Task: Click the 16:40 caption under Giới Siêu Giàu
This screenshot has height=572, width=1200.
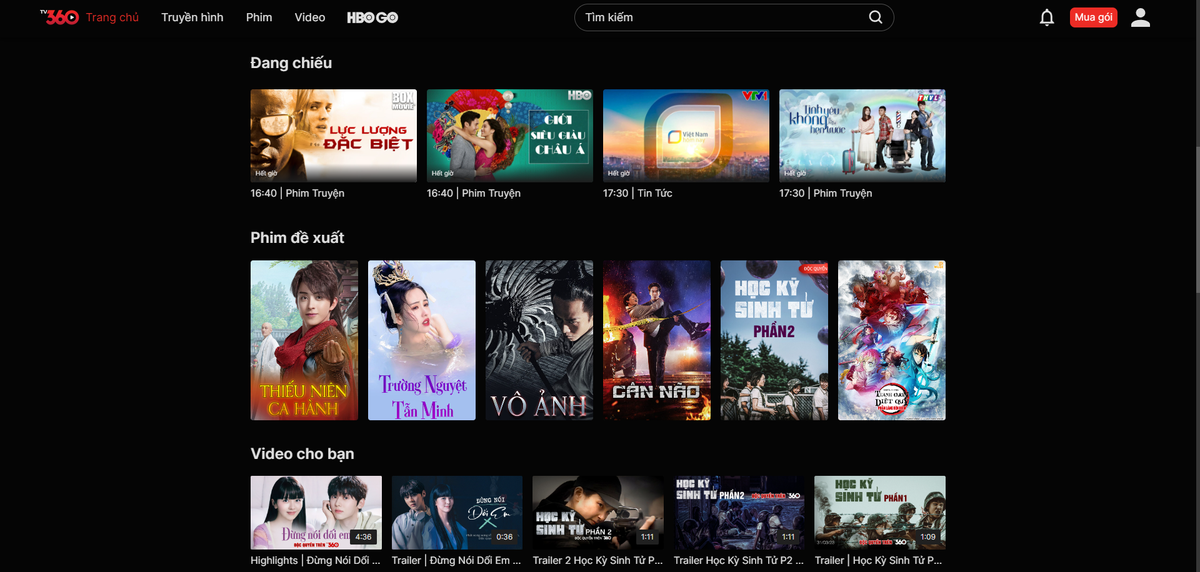Action: 474,193
